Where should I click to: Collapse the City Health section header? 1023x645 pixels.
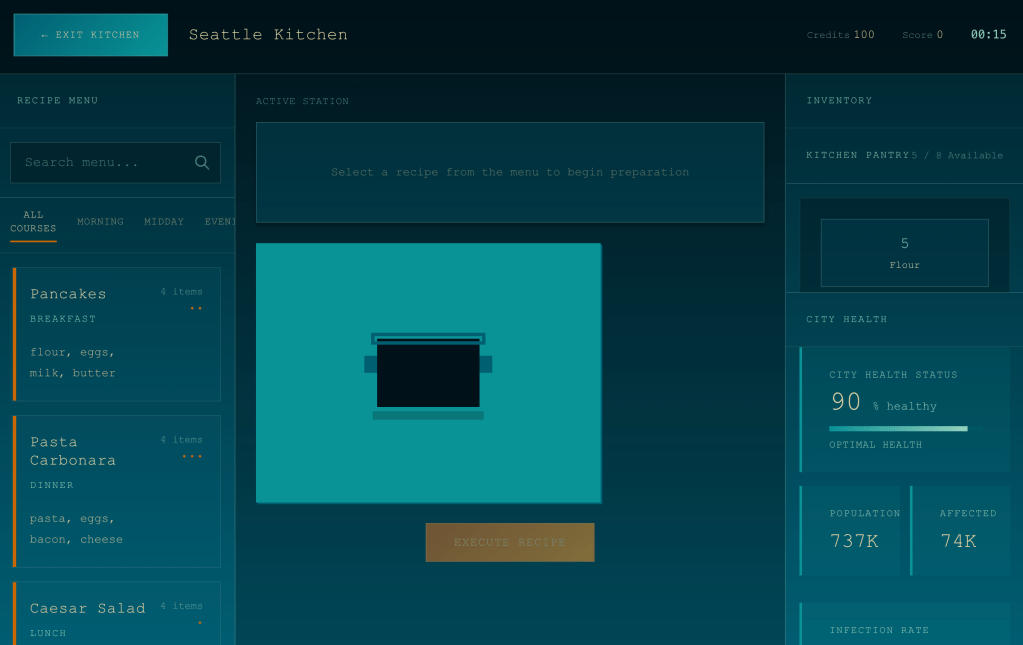[x=904, y=320]
